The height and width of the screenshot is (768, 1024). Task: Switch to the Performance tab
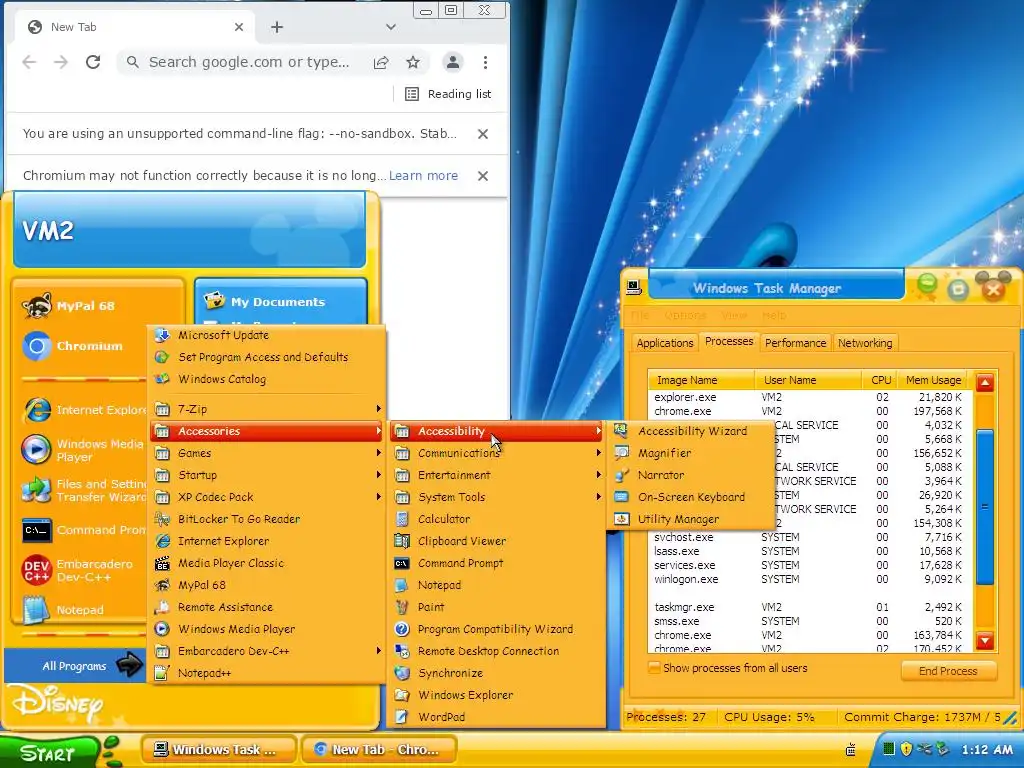795,343
